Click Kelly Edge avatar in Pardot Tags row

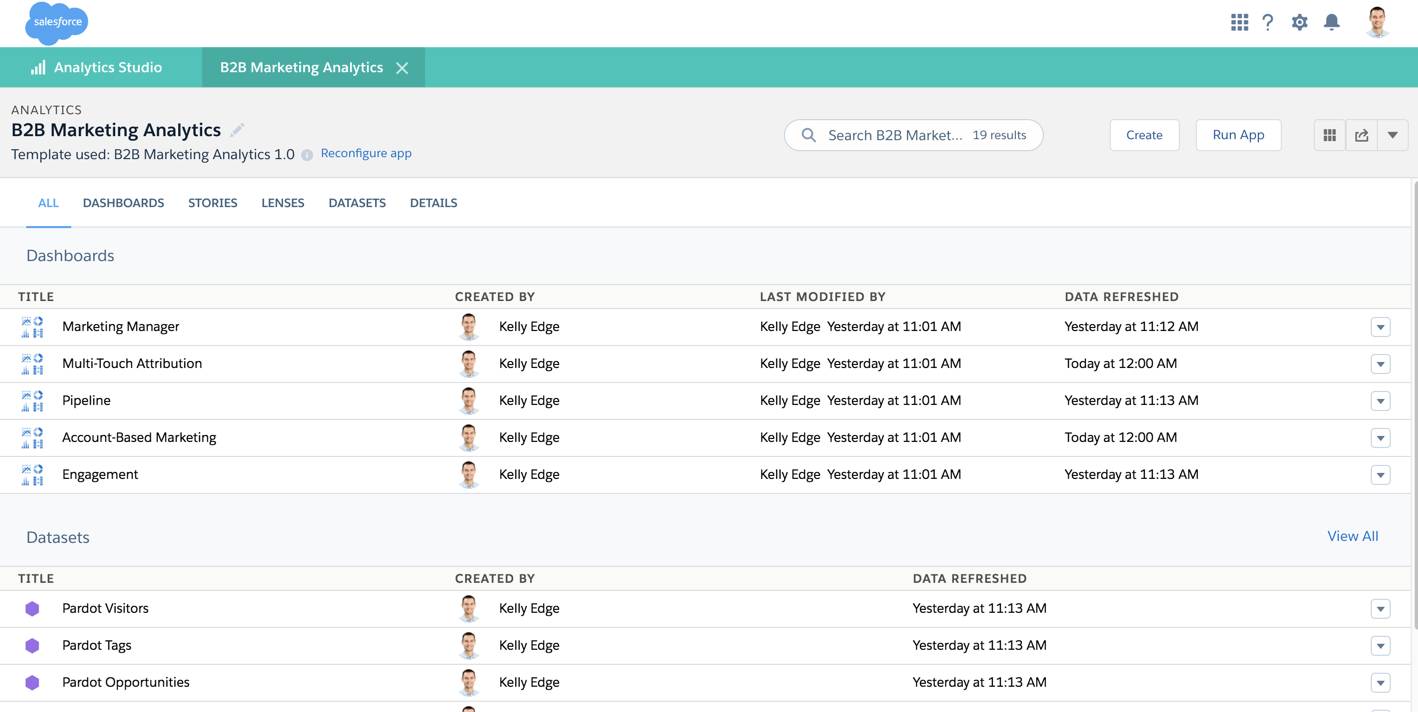tap(468, 646)
